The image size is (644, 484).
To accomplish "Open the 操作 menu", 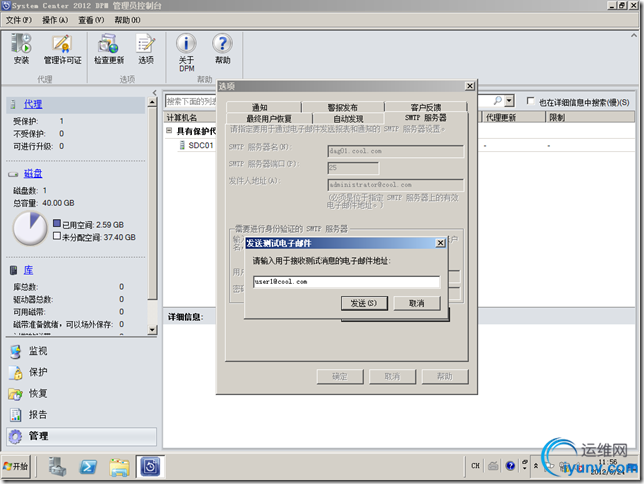I will [55, 20].
